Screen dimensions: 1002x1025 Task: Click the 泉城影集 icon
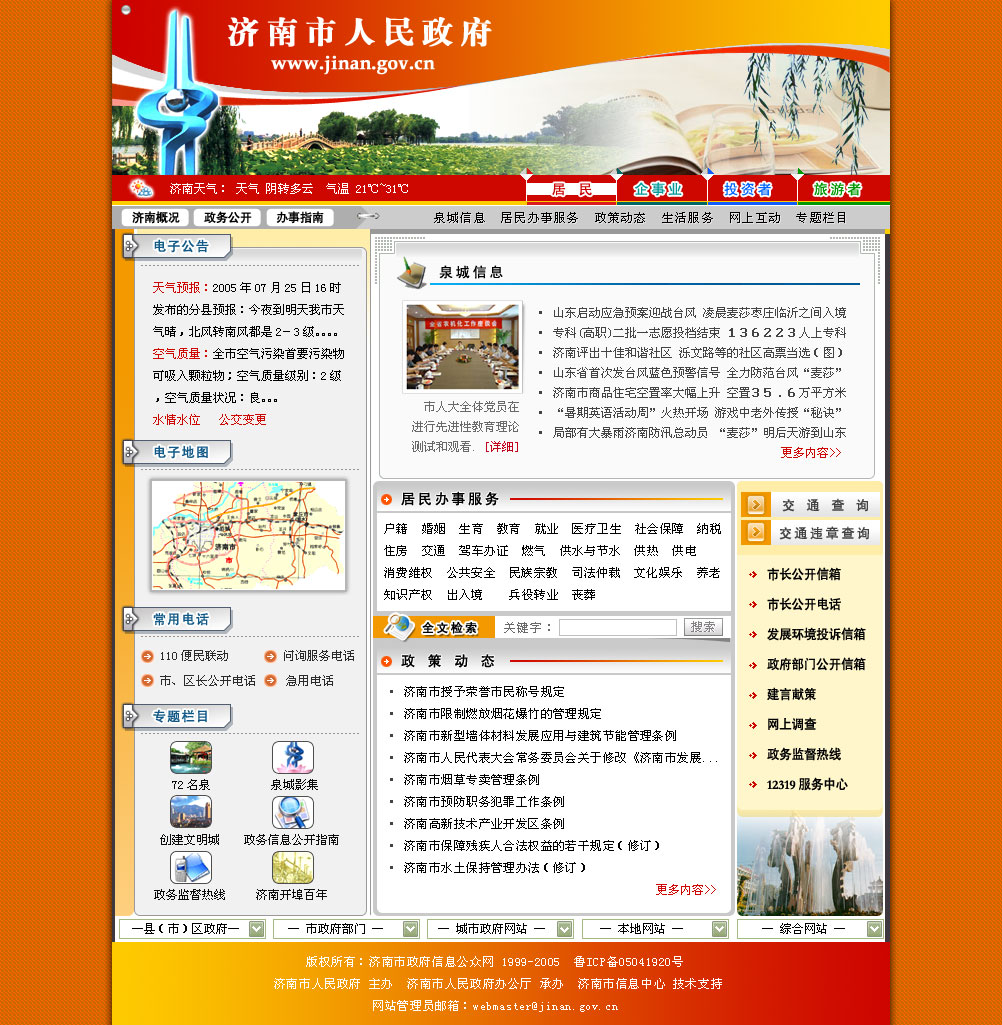(x=293, y=758)
